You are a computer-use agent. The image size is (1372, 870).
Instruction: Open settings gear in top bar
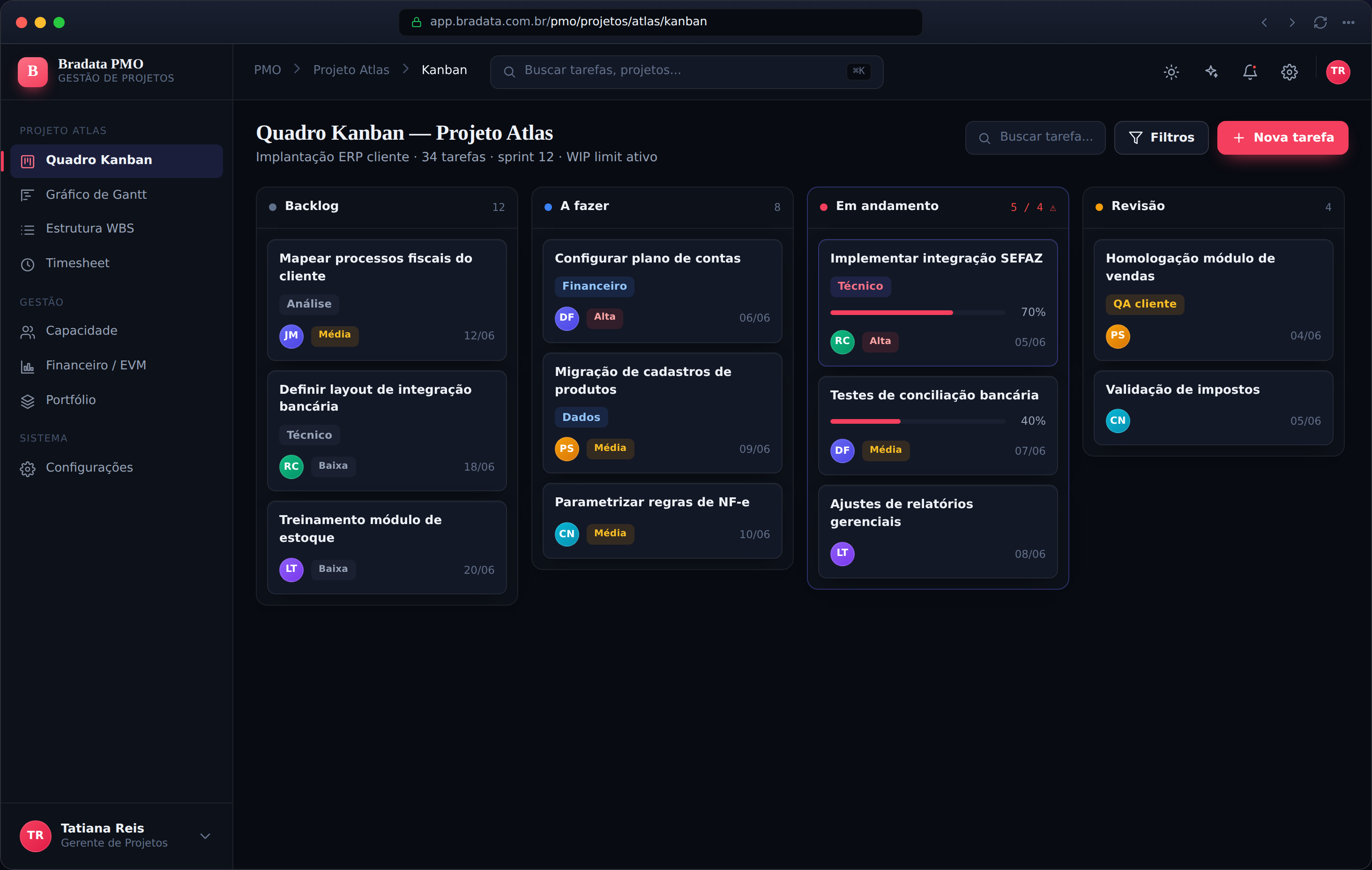pyautogui.click(x=1289, y=72)
